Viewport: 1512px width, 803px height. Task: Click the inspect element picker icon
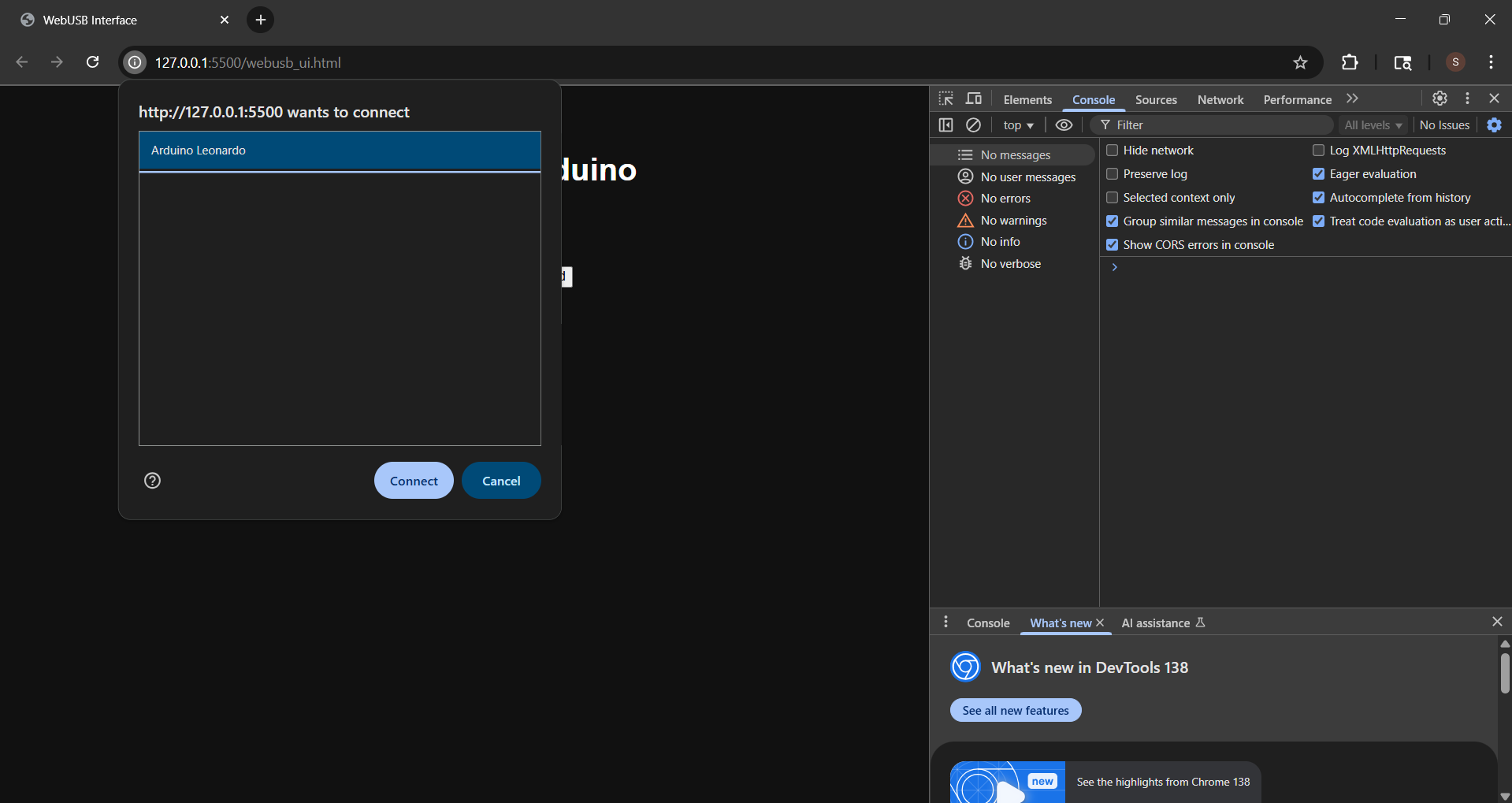coord(946,99)
